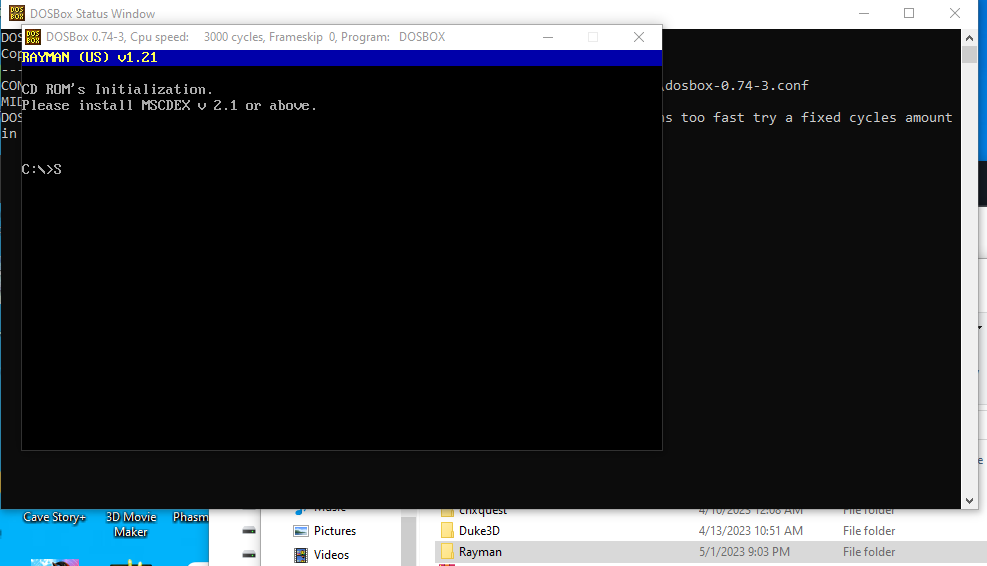
Task: Click Duke3D's date modified 4/13/2023 10:51 AM
Action: [x=750, y=531]
